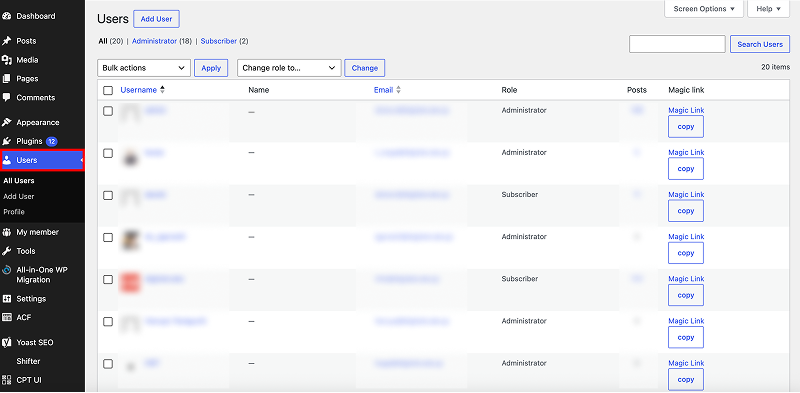Tick the checkbox in second Subscriber row
This screenshot has height=393, width=800.
[108, 280]
